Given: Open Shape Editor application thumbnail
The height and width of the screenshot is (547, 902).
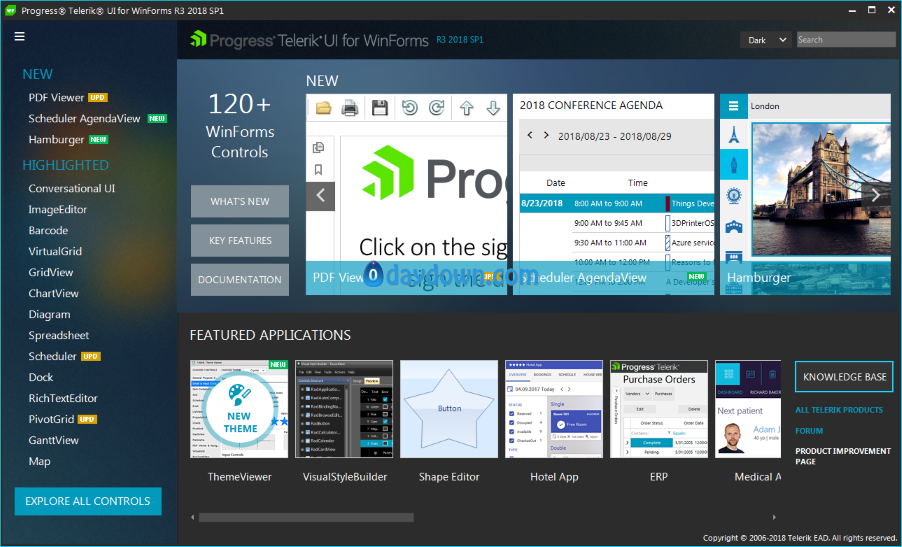Looking at the screenshot, I should (x=449, y=409).
